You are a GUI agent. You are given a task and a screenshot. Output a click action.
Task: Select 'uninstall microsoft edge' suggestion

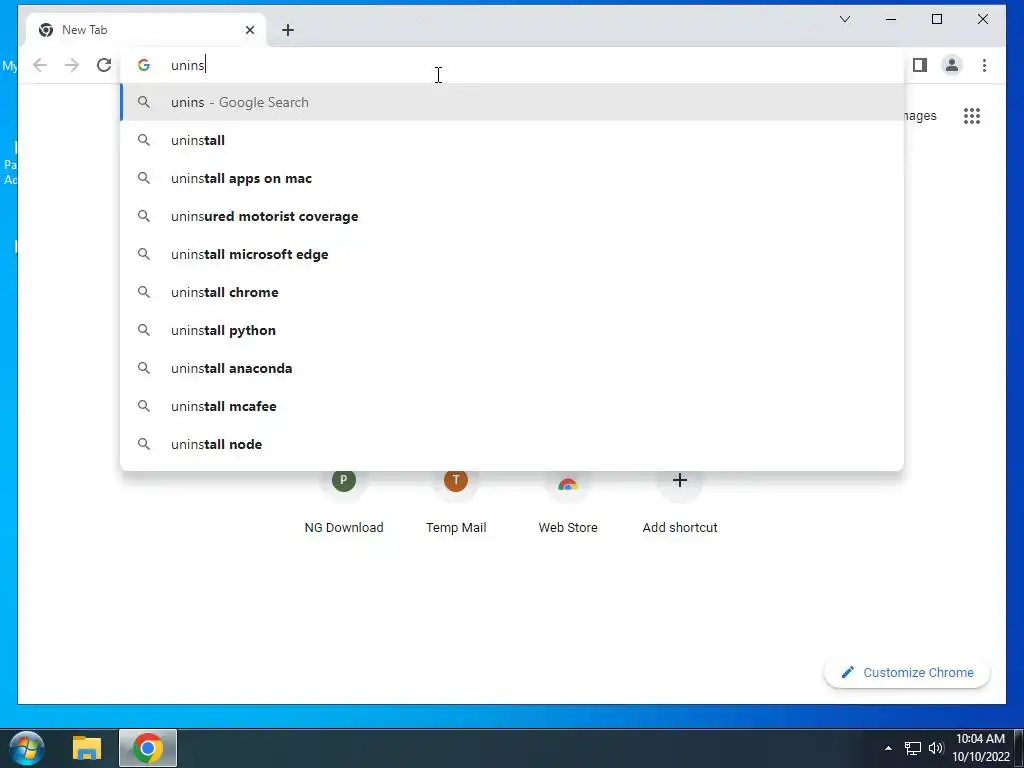tap(513, 254)
